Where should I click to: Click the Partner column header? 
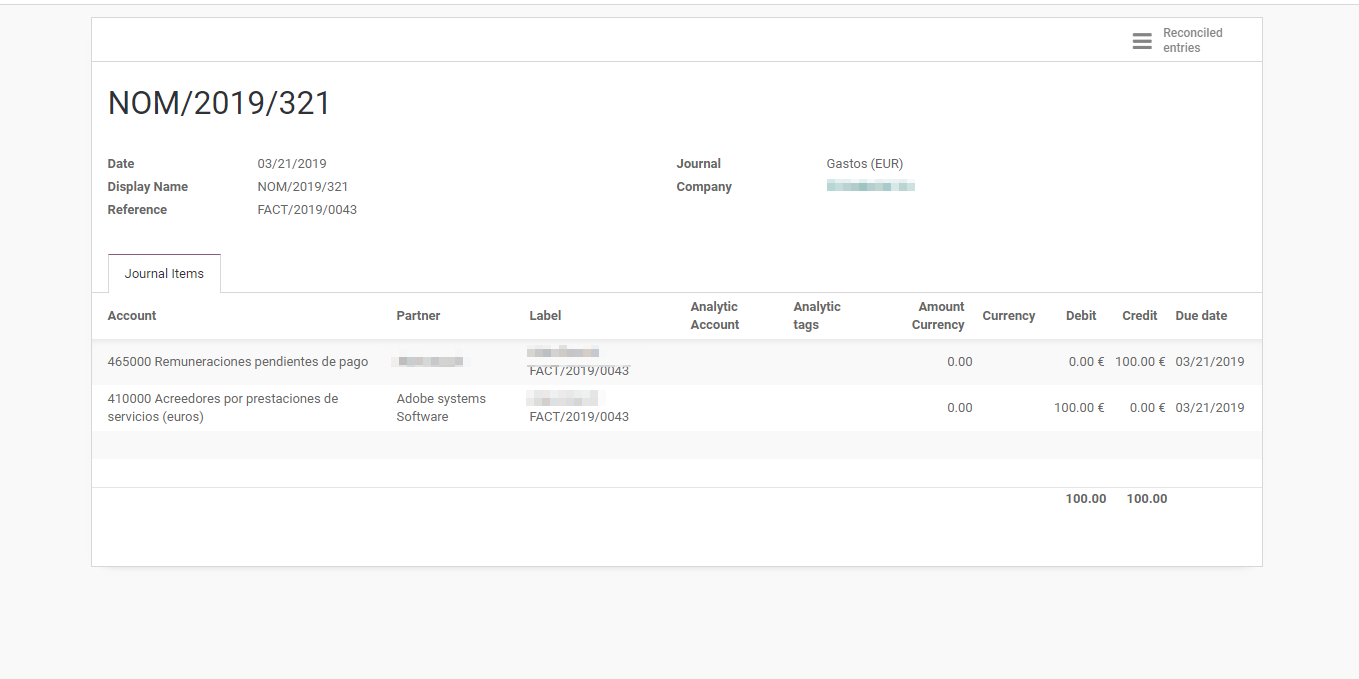[418, 315]
